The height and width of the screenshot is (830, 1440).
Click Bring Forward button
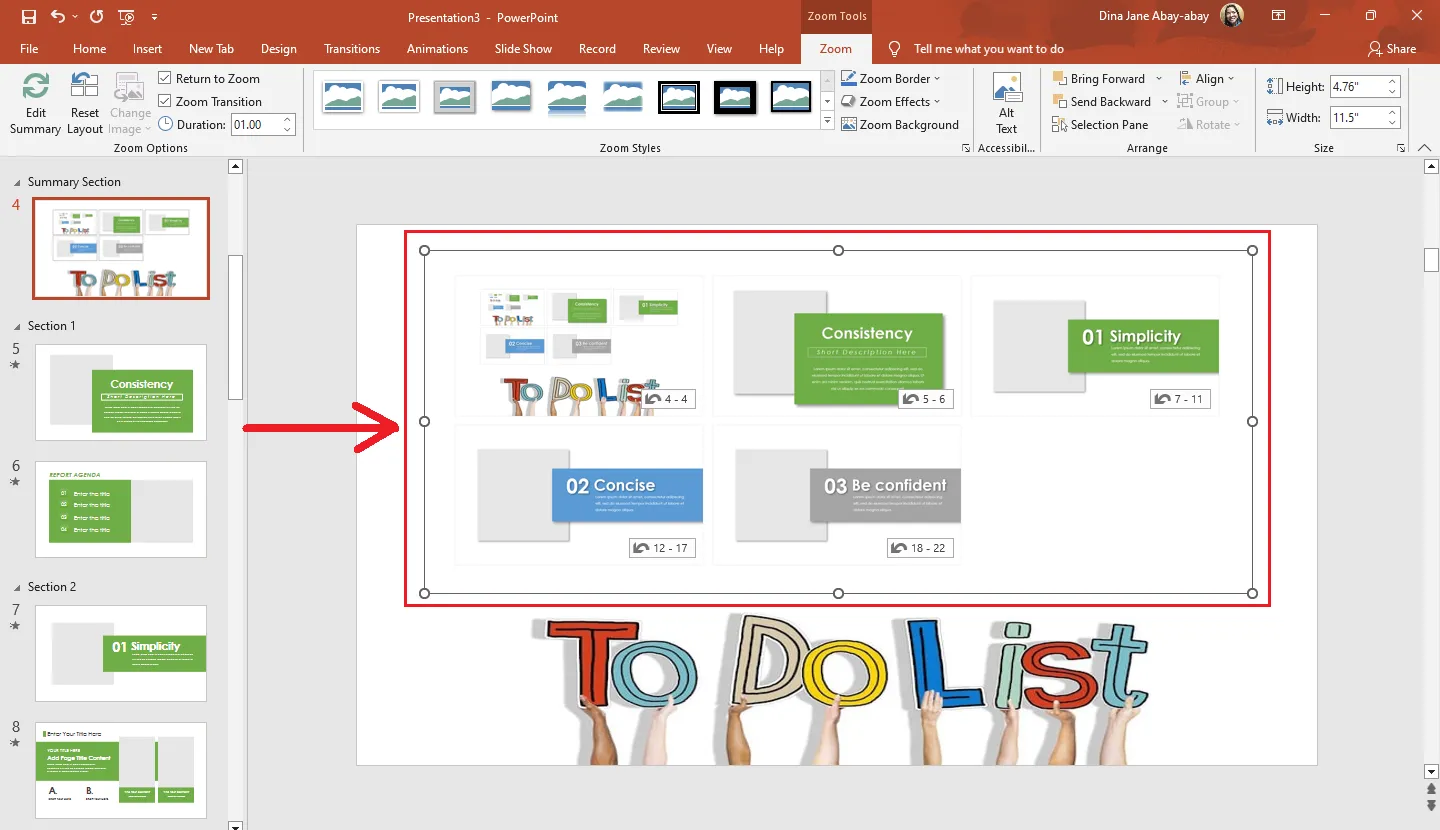pos(1099,79)
